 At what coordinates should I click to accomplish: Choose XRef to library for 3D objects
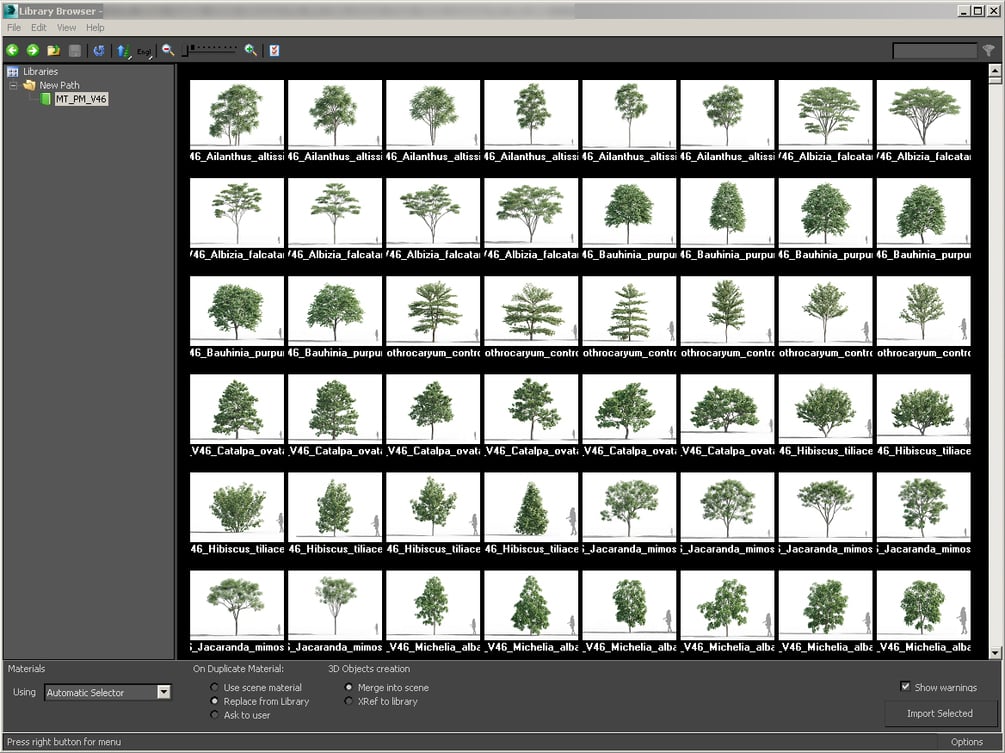coord(349,701)
